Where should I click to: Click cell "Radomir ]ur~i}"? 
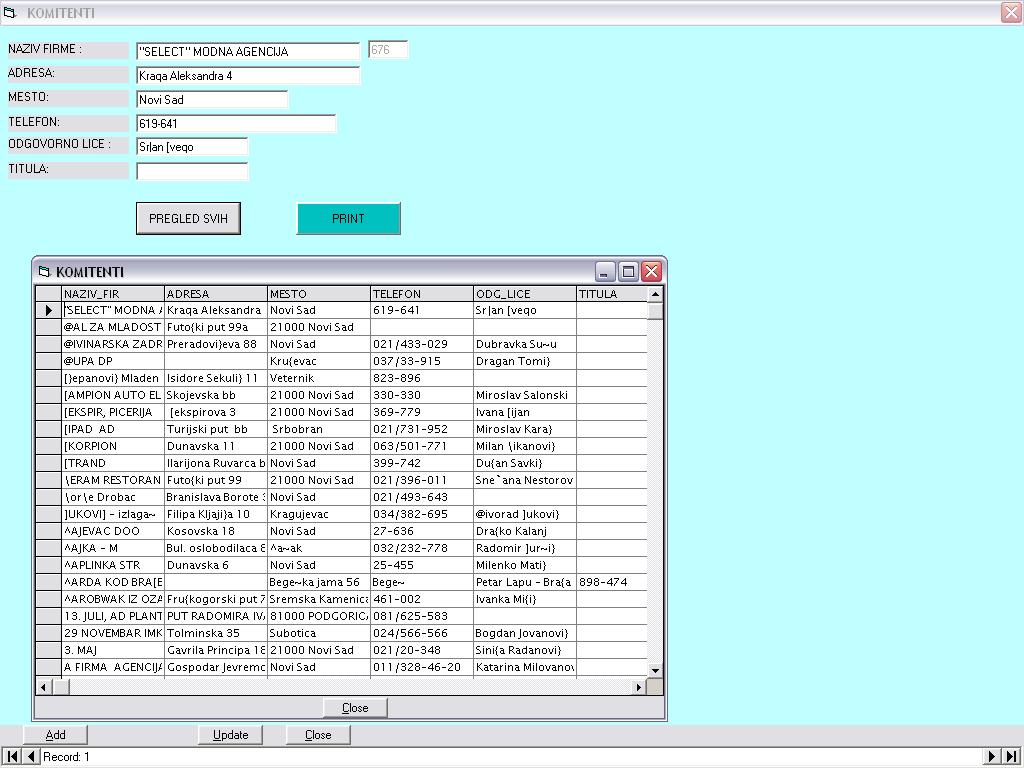(x=525, y=548)
